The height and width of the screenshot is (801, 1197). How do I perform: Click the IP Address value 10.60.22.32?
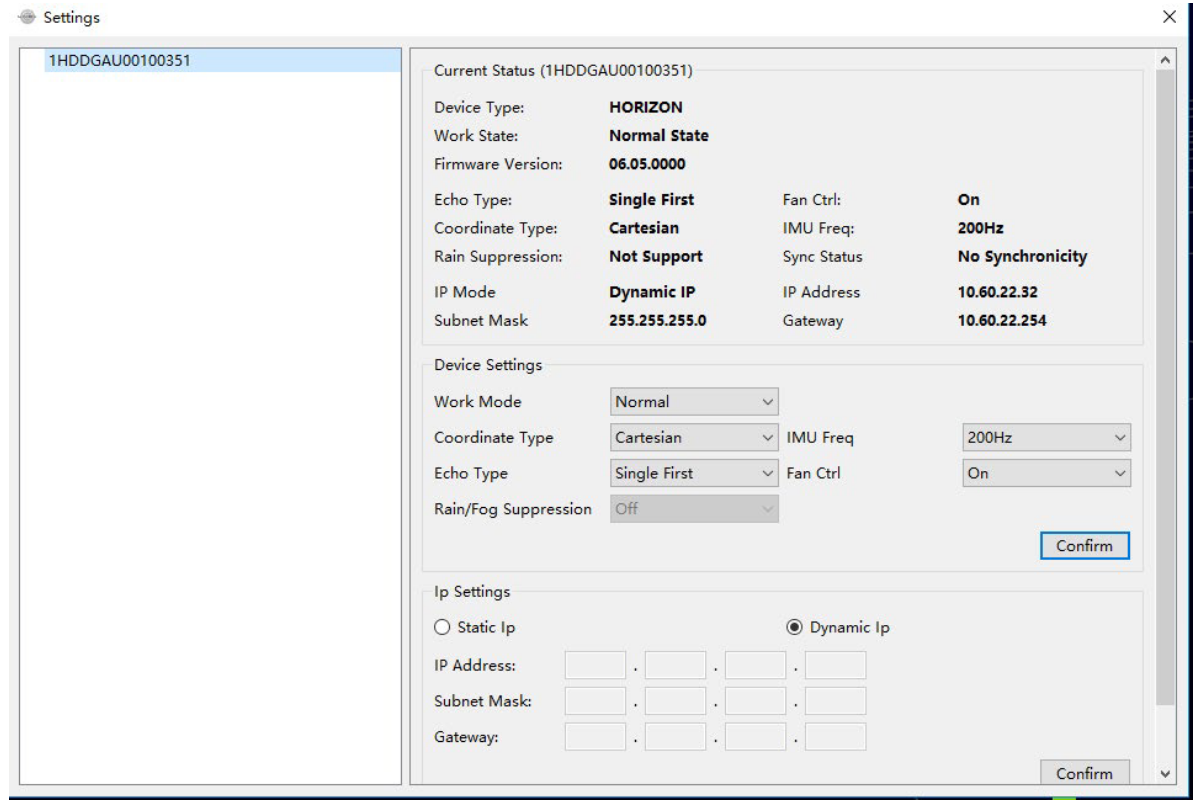tap(997, 292)
